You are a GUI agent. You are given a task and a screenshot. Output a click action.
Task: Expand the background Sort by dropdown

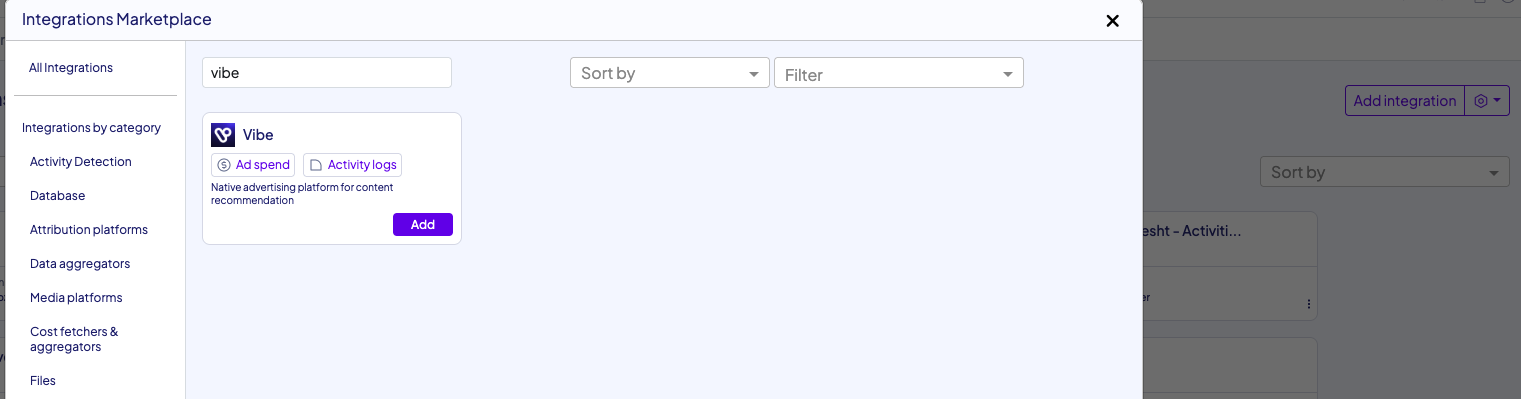1384,172
